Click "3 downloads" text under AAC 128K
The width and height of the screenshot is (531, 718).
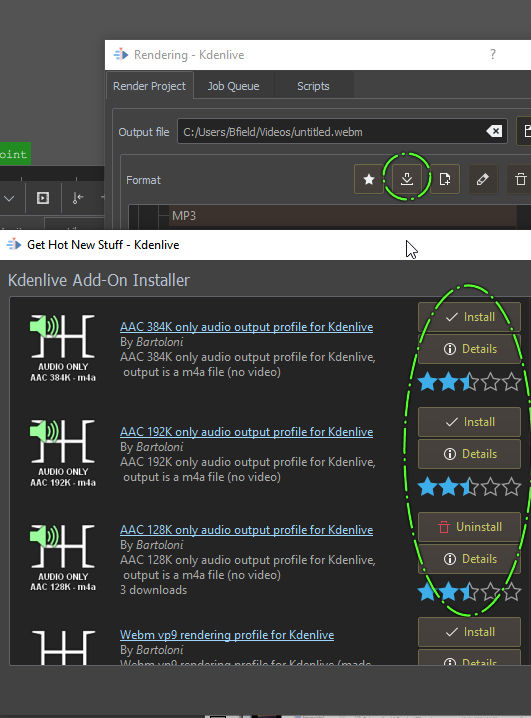tap(153, 590)
